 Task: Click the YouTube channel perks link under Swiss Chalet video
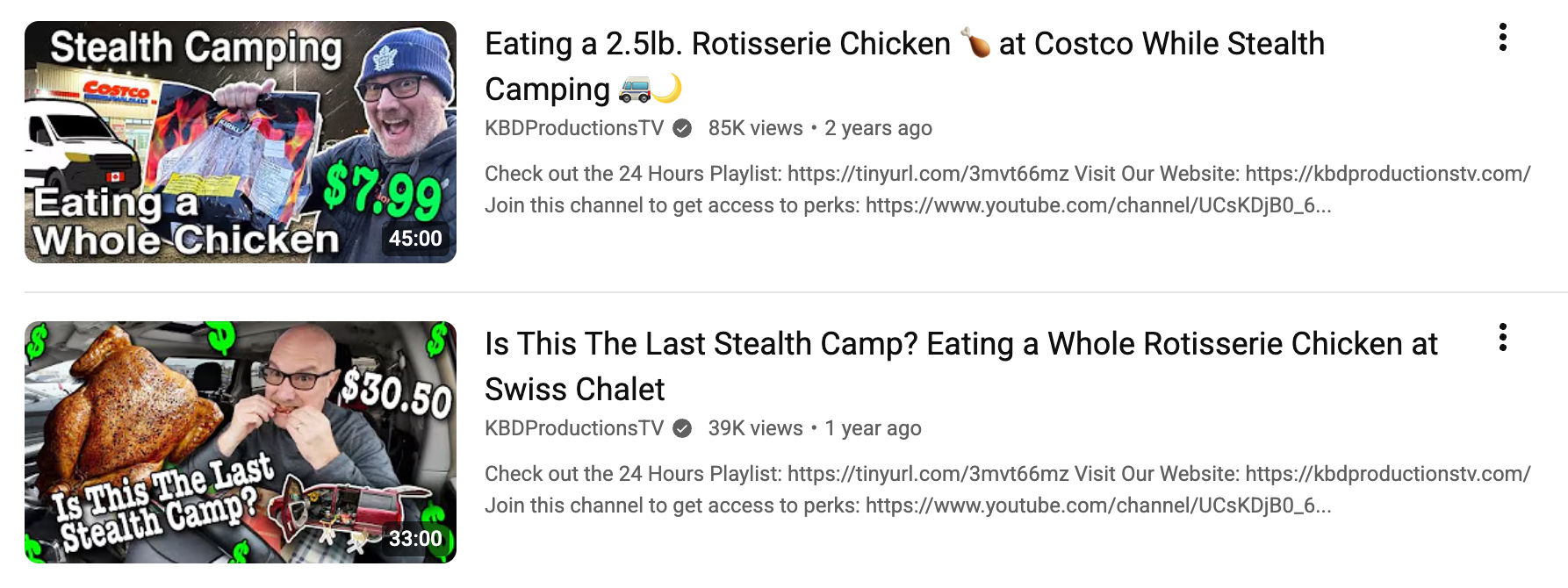click(1097, 506)
